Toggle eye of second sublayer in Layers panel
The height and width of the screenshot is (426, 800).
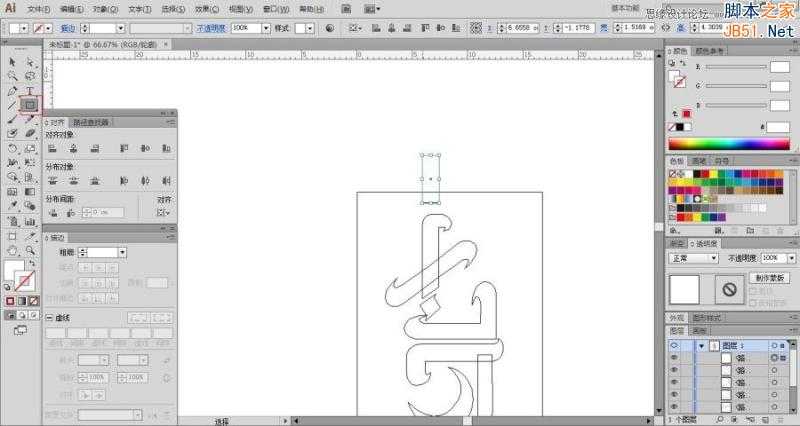pyautogui.click(x=674, y=370)
